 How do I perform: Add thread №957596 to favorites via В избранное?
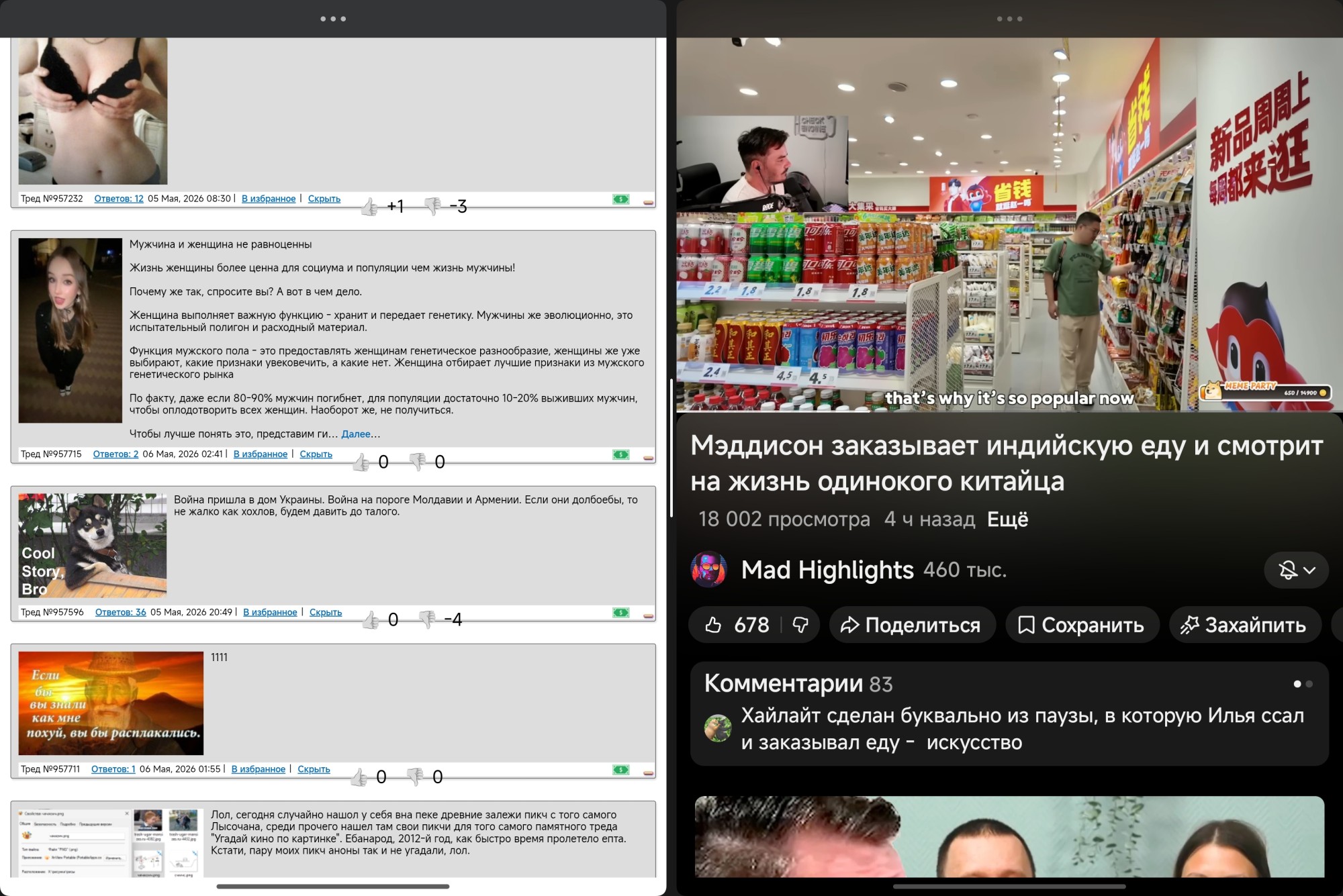click(x=270, y=612)
